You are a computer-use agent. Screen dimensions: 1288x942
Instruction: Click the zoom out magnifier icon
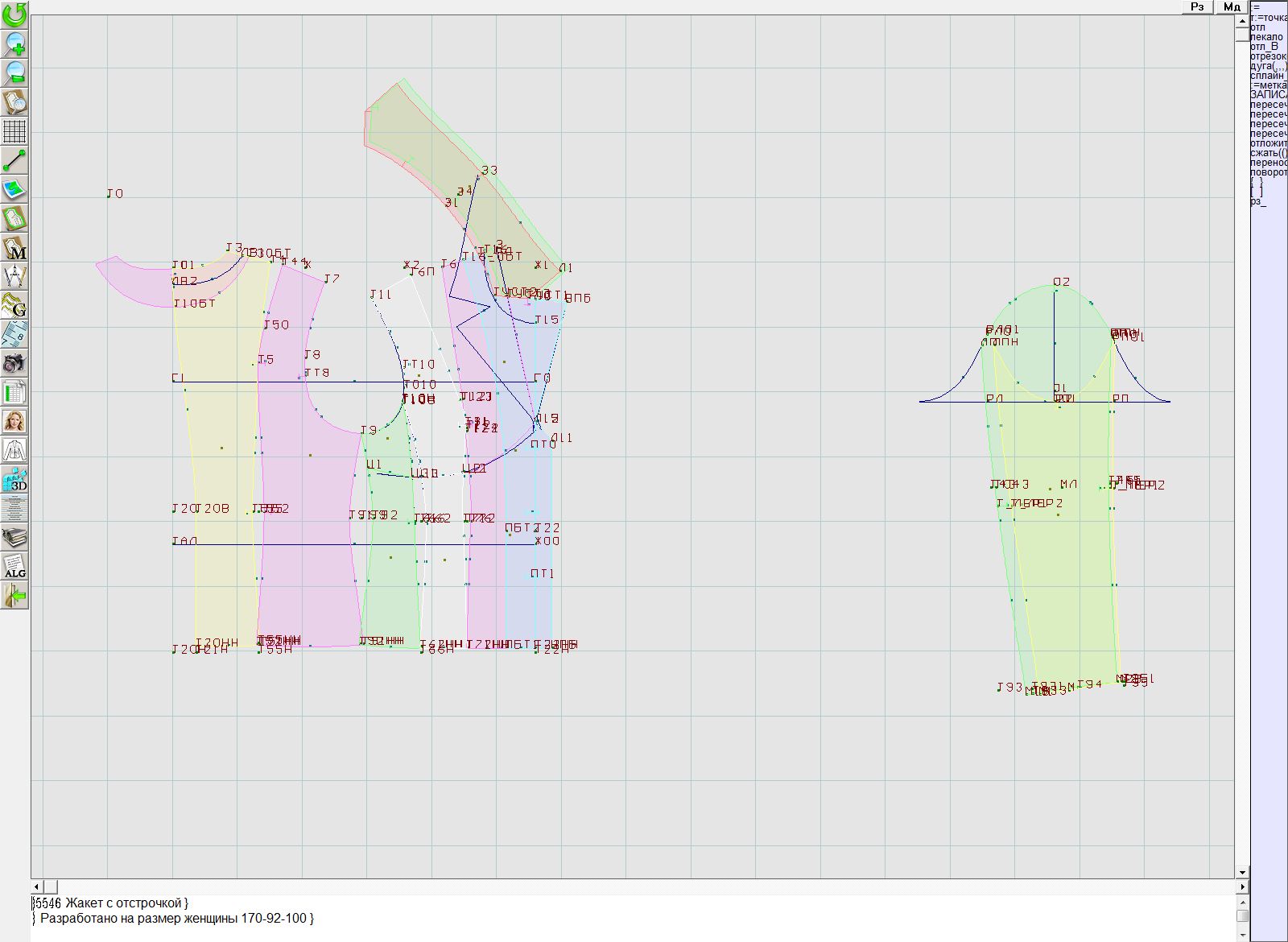click(x=14, y=72)
